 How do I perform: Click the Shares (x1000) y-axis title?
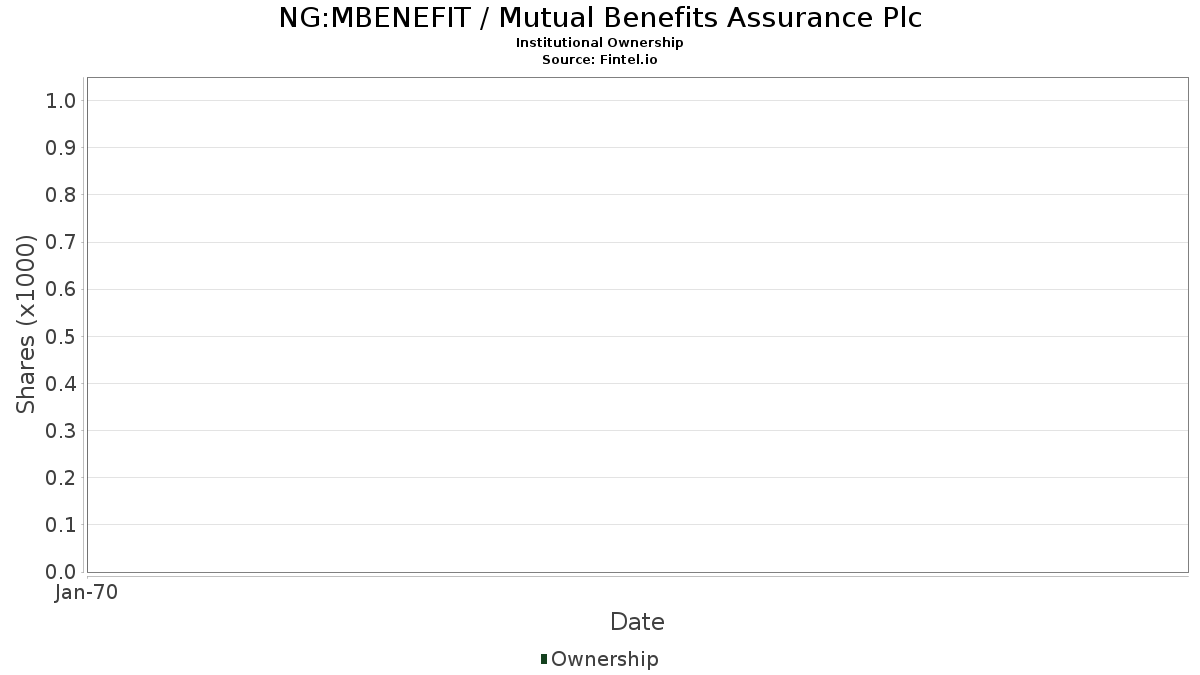point(26,324)
